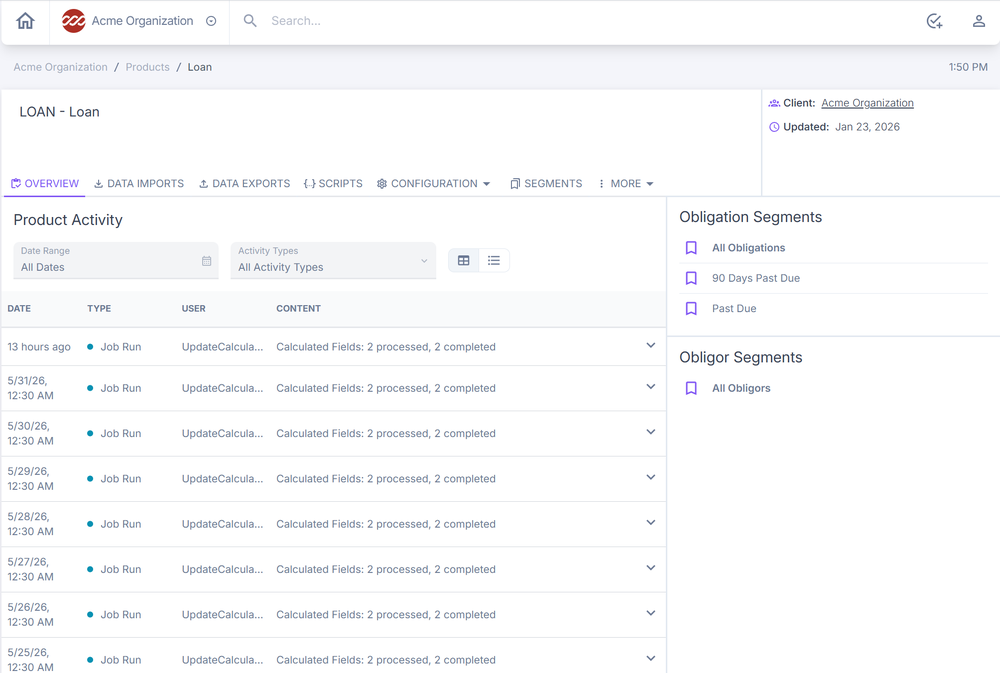Expand the 5/28/26 Job Run row

pyautogui.click(x=651, y=523)
